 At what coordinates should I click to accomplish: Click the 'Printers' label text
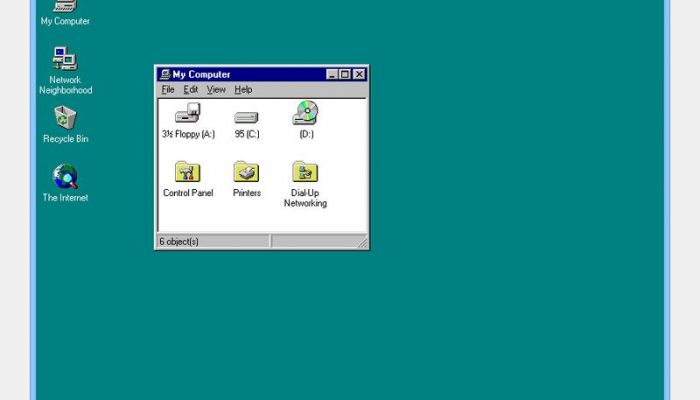click(246, 193)
